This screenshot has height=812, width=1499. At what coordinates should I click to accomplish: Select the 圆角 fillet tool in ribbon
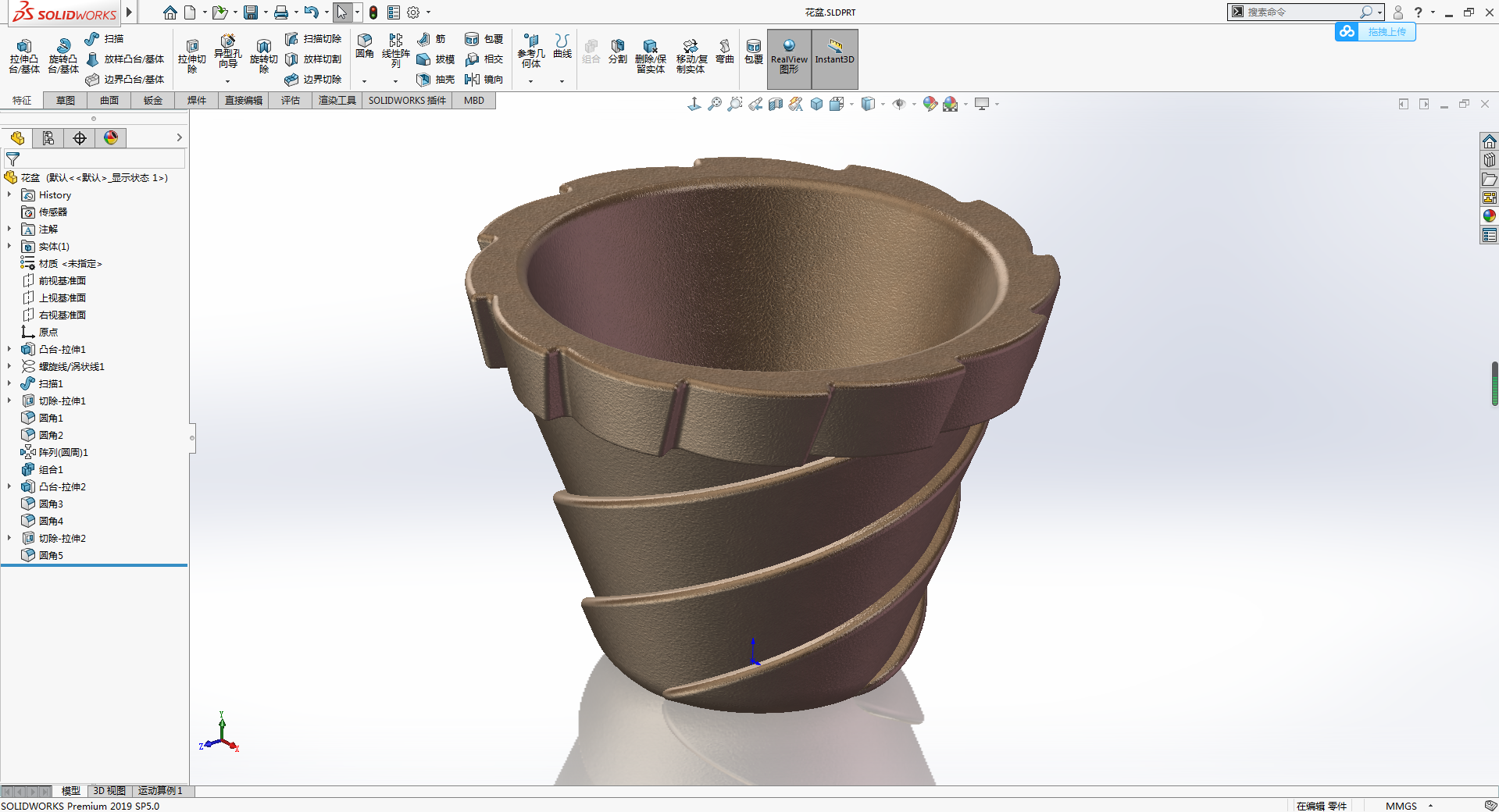tap(365, 47)
